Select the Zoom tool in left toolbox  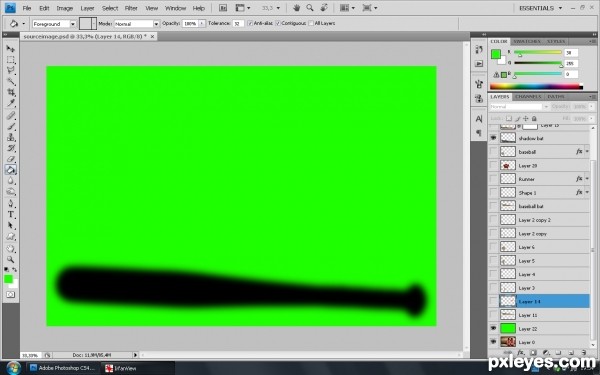click(x=11, y=259)
